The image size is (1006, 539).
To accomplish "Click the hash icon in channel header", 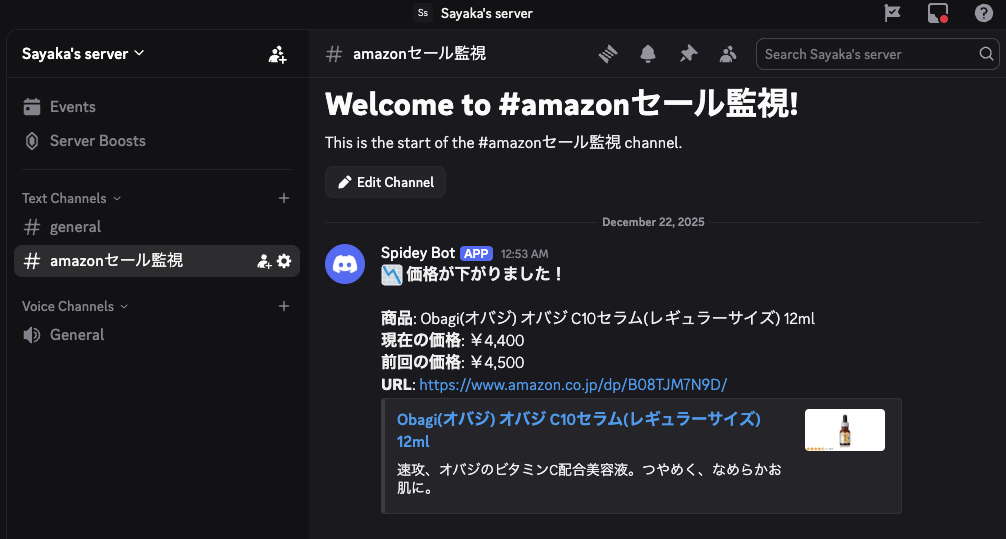I will click(334, 54).
